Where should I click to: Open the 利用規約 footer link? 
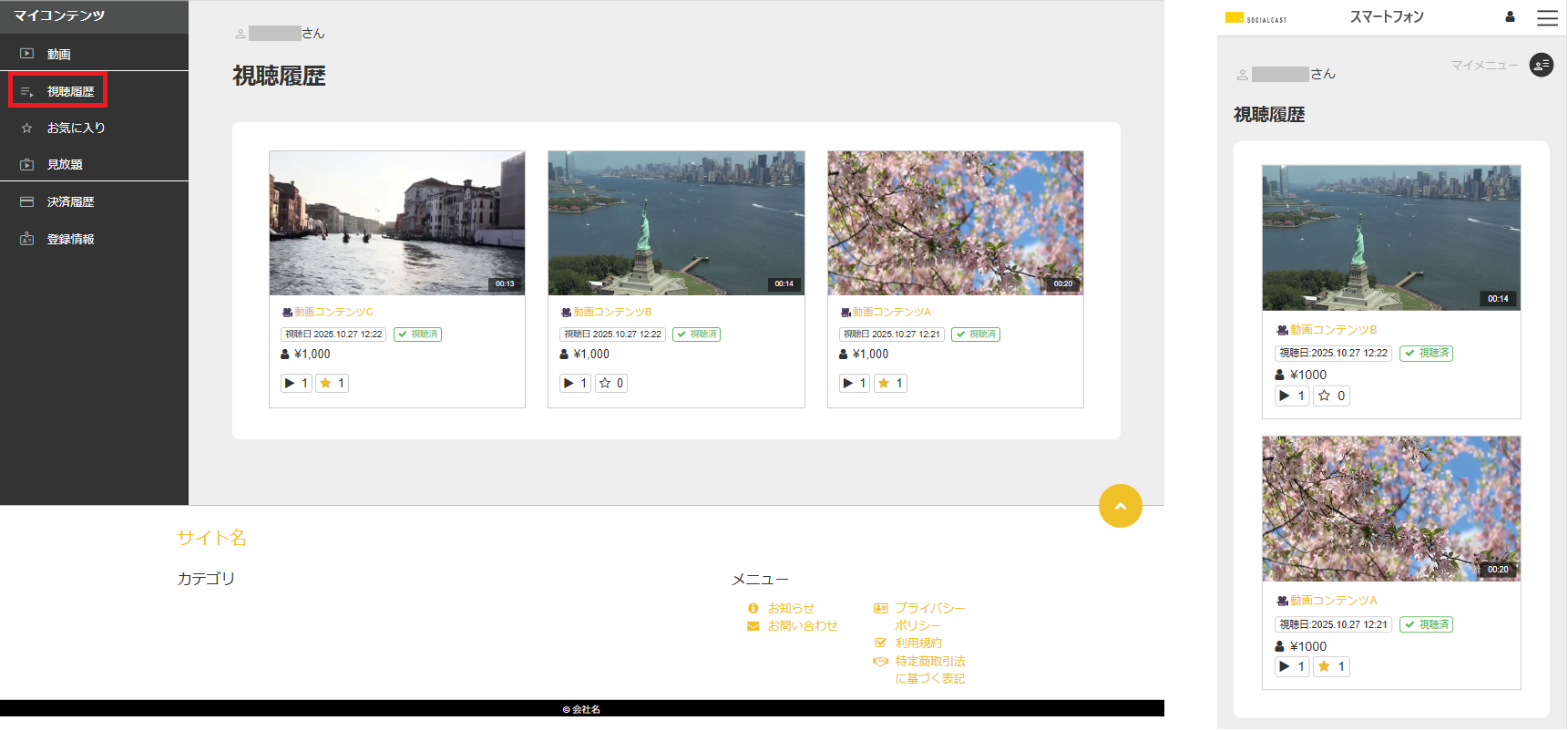[917, 643]
